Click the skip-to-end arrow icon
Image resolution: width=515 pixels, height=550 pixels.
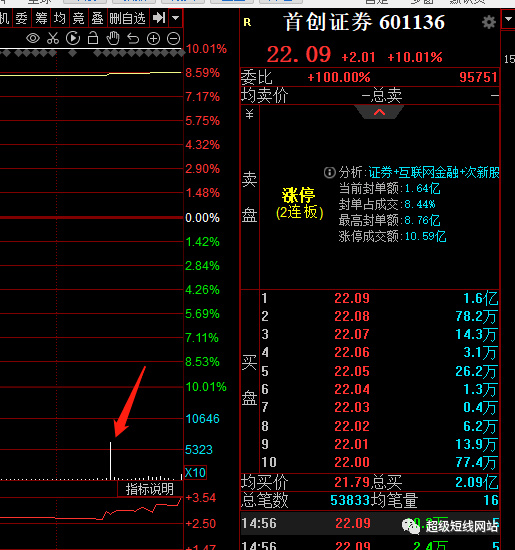tap(159, 18)
